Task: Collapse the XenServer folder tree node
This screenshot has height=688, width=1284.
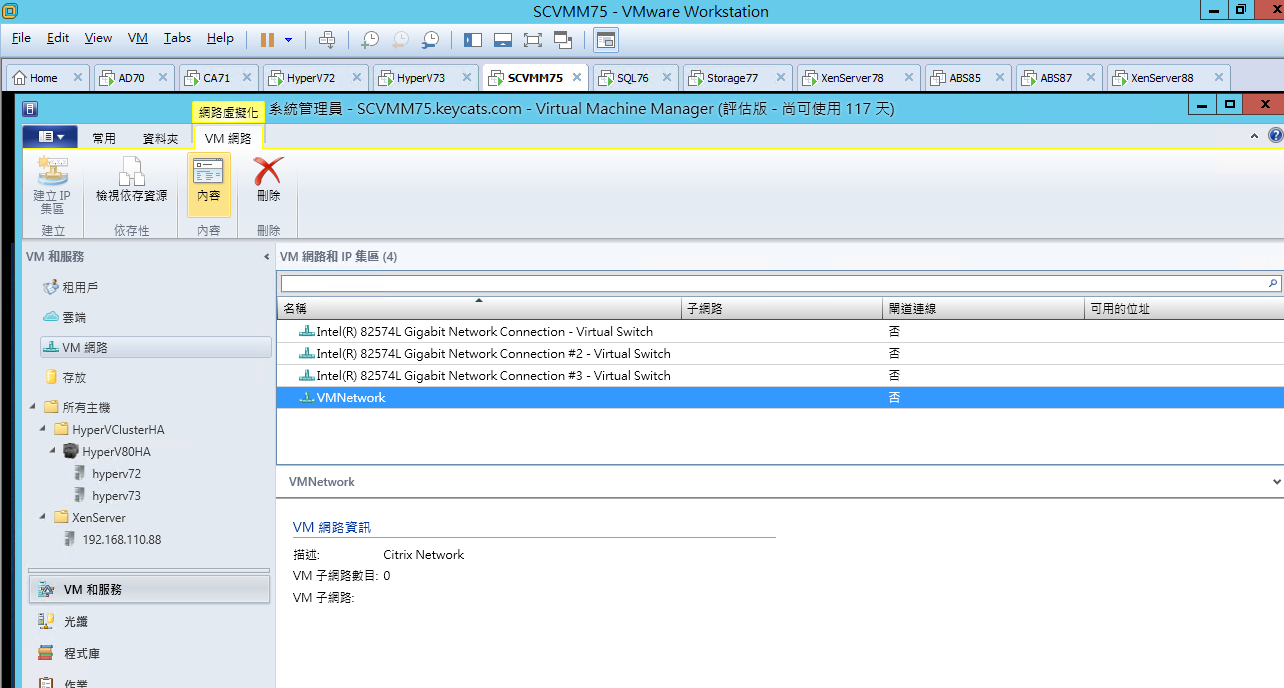Action: click(44, 517)
